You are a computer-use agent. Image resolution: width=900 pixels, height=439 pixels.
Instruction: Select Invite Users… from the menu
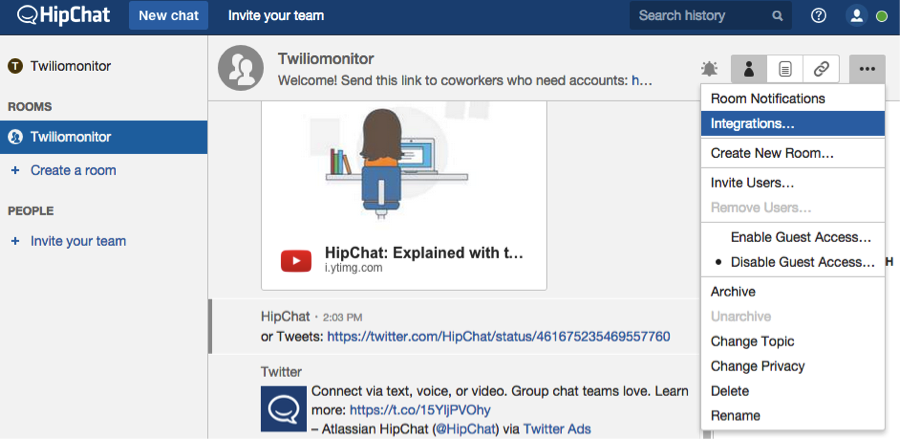point(793,183)
